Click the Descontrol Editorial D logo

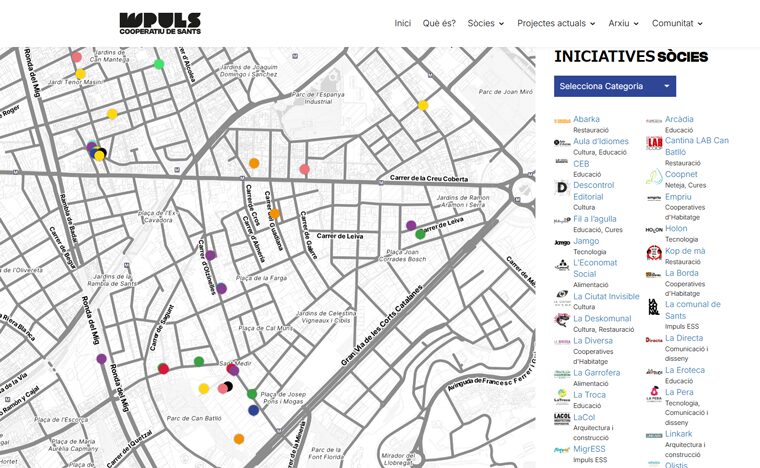(562, 187)
